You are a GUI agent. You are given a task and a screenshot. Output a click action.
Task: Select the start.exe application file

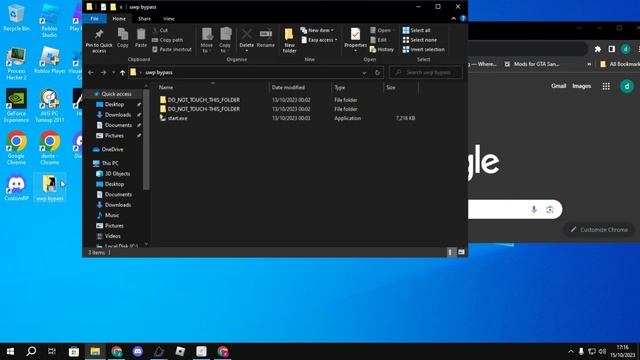pos(173,118)
